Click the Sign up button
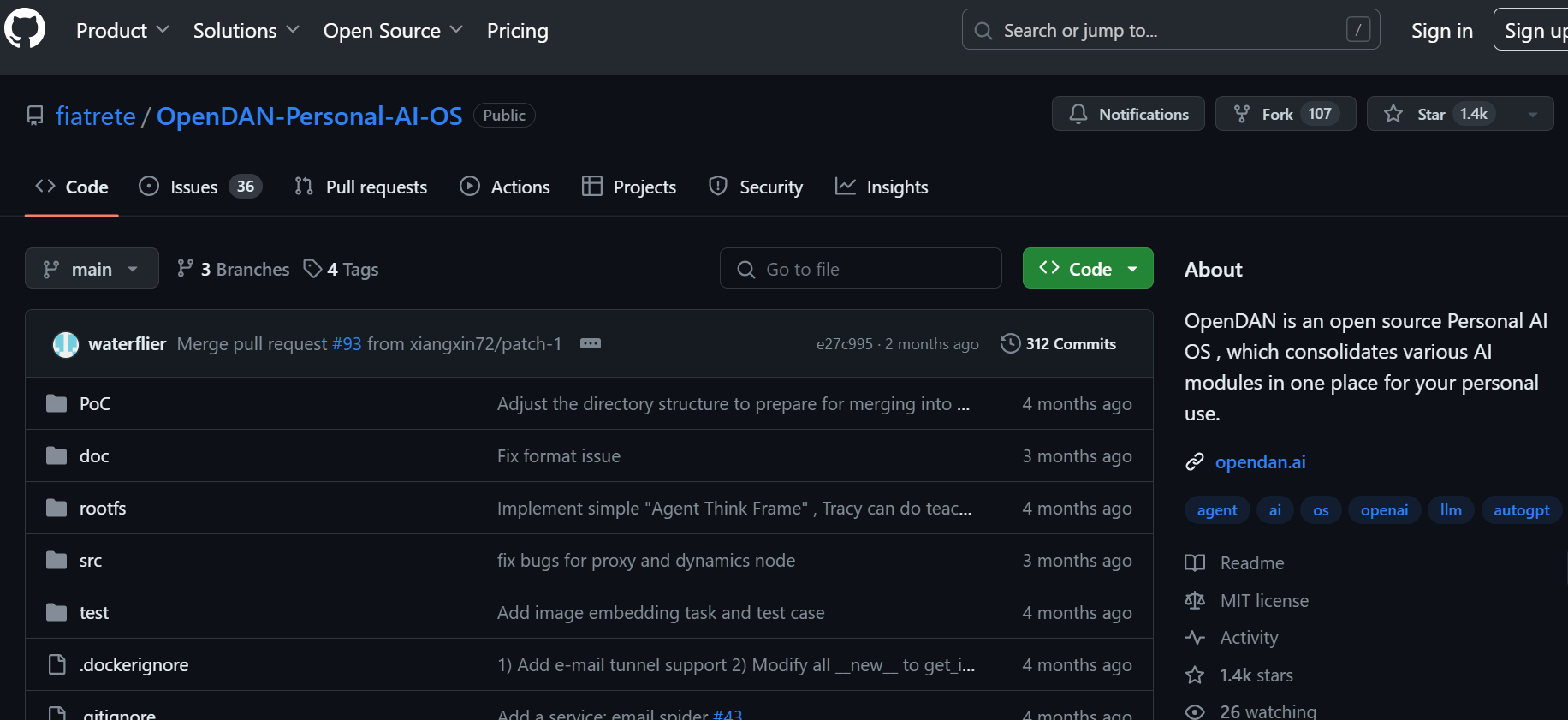Image resolution: width=1568 pixels, height=720 pixels. [1532, 30]
